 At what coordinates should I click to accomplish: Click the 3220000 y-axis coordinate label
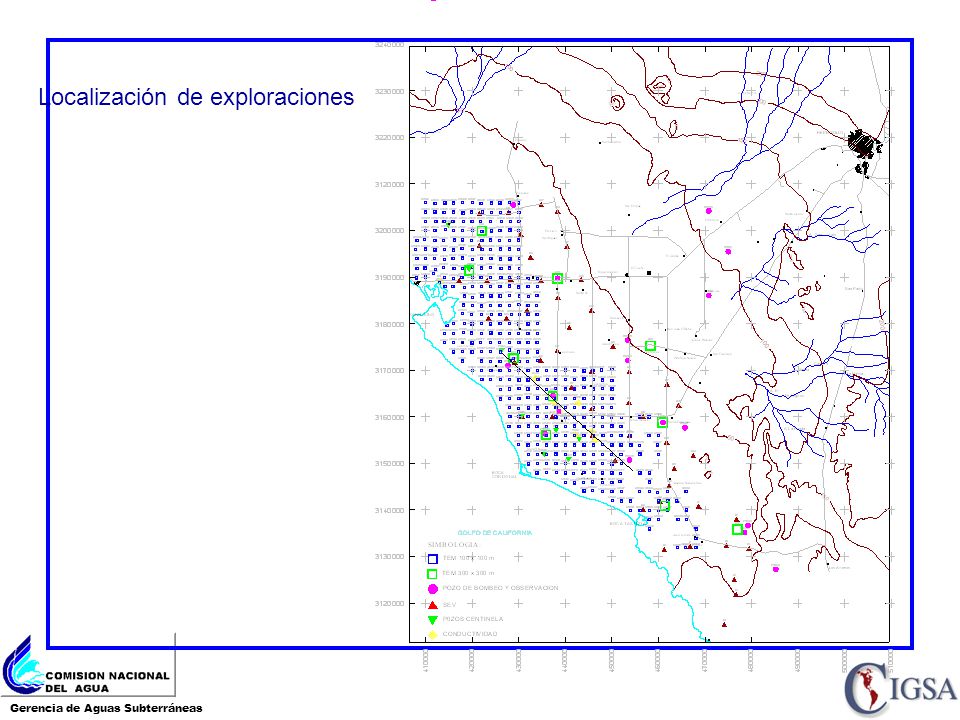click(389, 138)
